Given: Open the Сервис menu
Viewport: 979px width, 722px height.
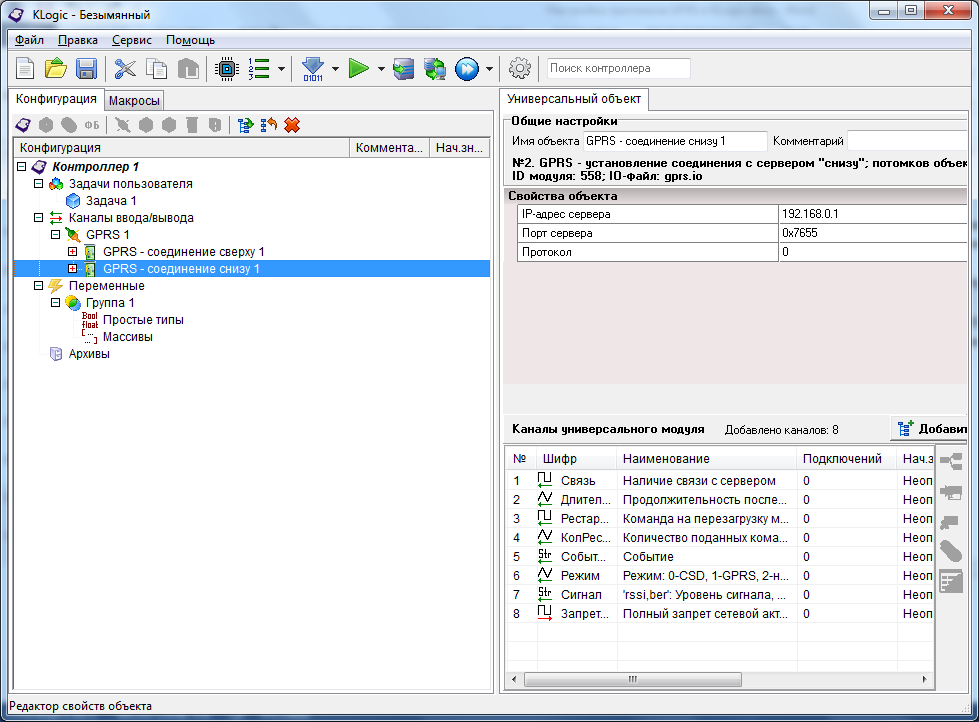Looking at the screenshot, I should coord(132,40).
